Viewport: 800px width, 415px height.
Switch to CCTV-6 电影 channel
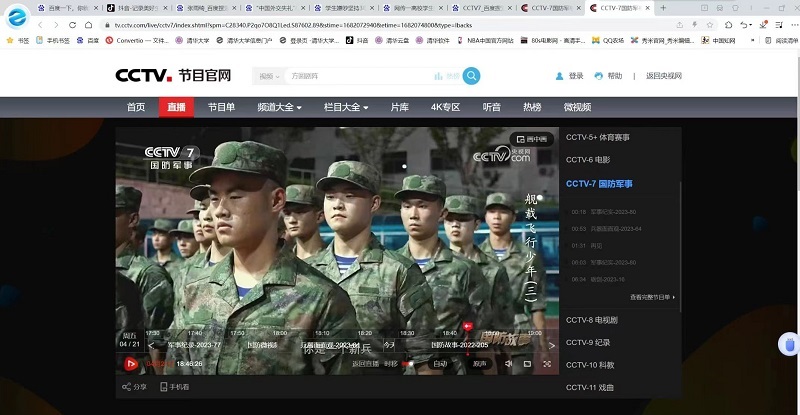588,160
